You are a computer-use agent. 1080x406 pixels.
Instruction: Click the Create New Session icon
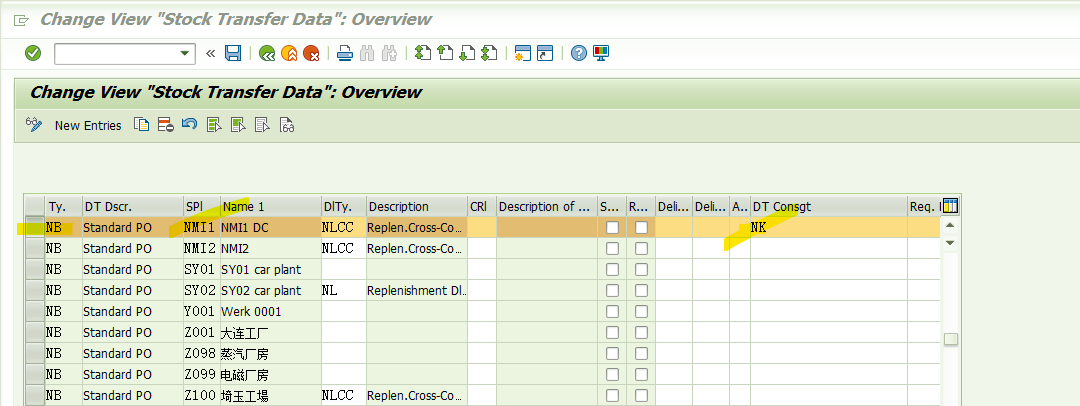(523, 53)
